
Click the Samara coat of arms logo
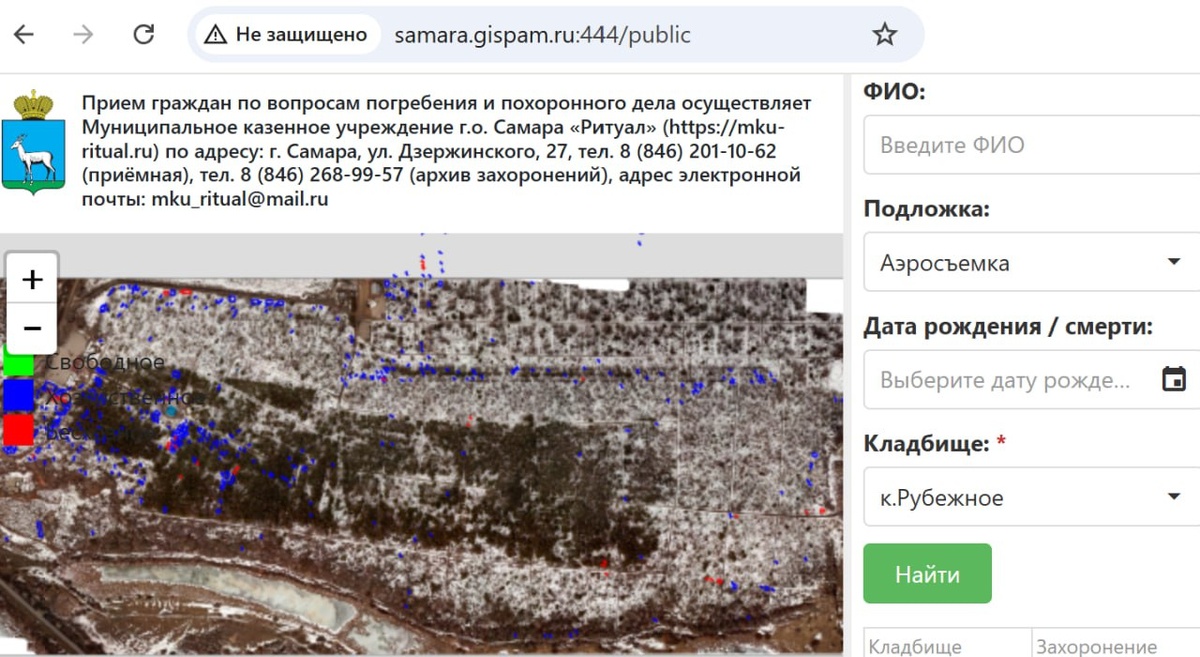pyautogui.click(x=33, y=142)
